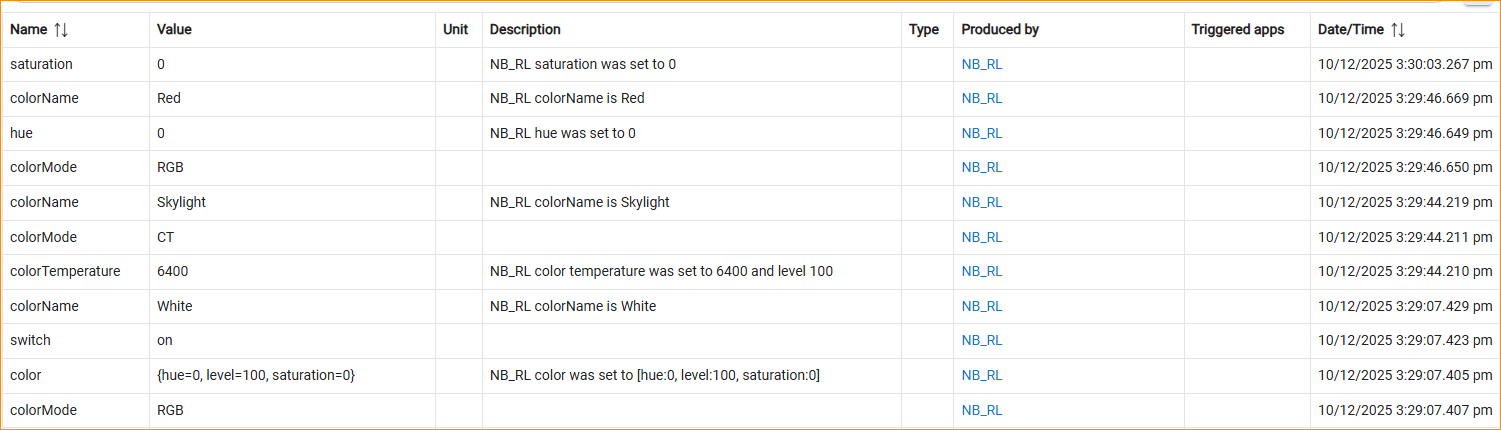1501x430 pixels.
Task: Select the 6400 value cell
Action: pyautogui.click(x=172, y=271)
